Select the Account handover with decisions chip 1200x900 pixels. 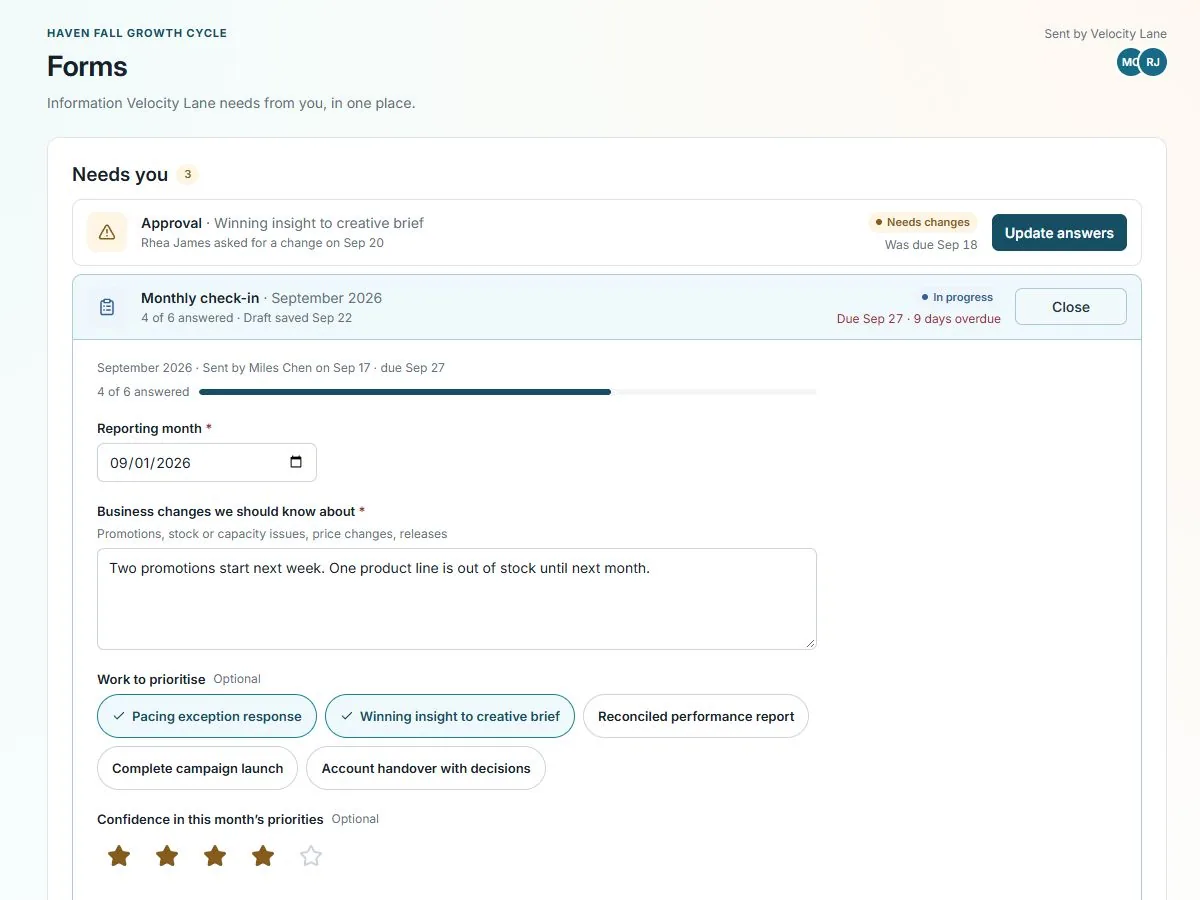point(426,768)
